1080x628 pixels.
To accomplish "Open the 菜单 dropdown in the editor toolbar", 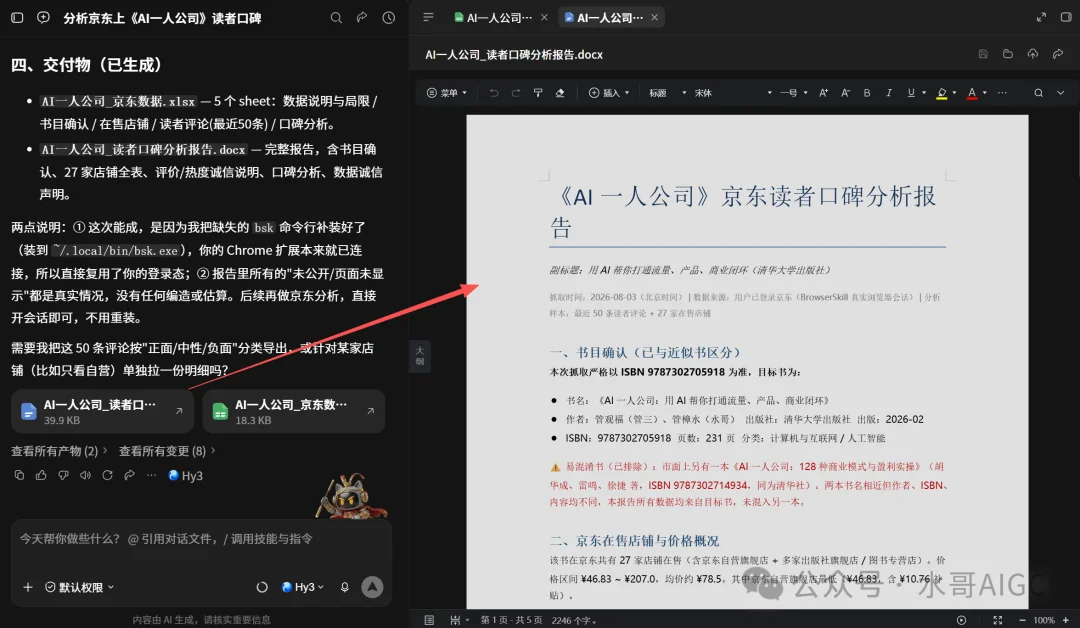I will point(447,93).
